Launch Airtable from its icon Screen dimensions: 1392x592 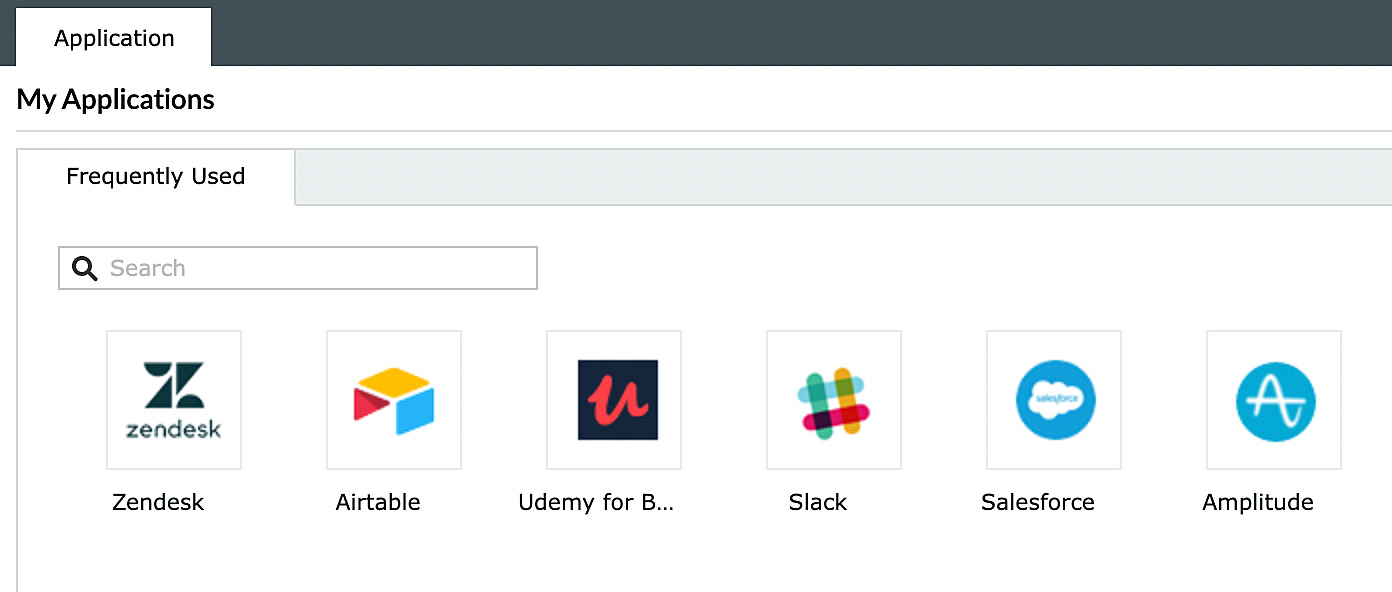click(x=393, y=399)
